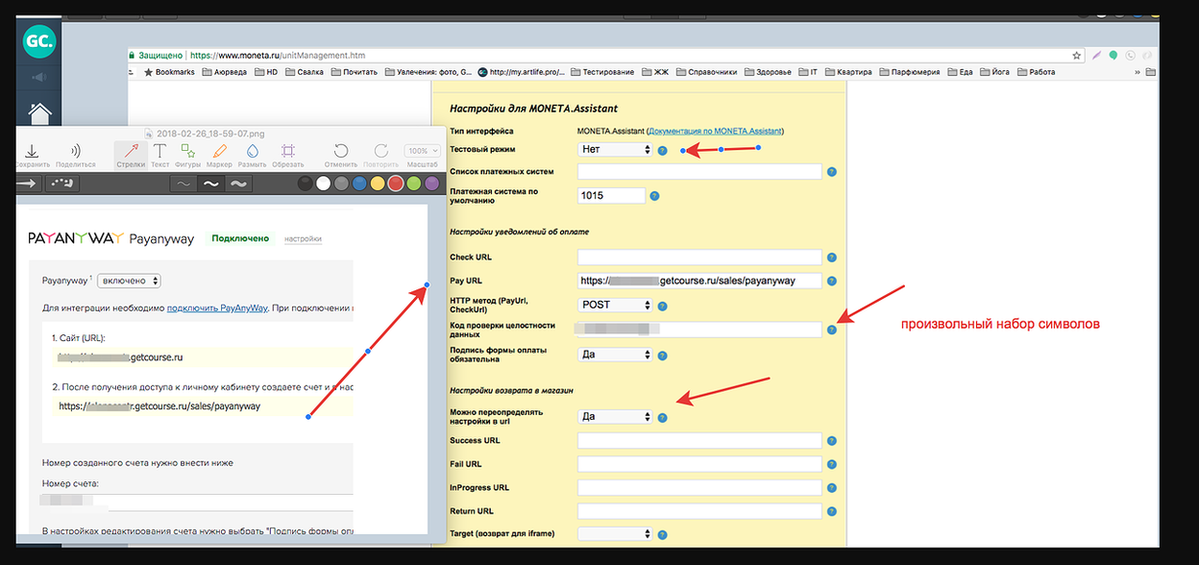The height and width of the screenshot is (565, 1199).
Task: Click the Отменить undo icon
Action: [341, 155]
